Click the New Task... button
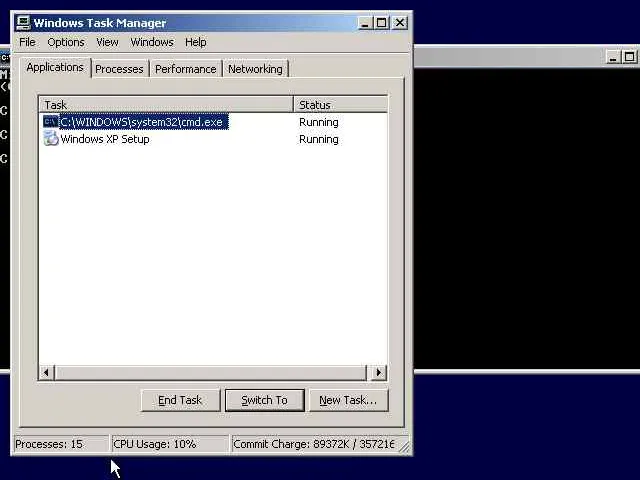The image size is (640, 480). pos(348,400)
